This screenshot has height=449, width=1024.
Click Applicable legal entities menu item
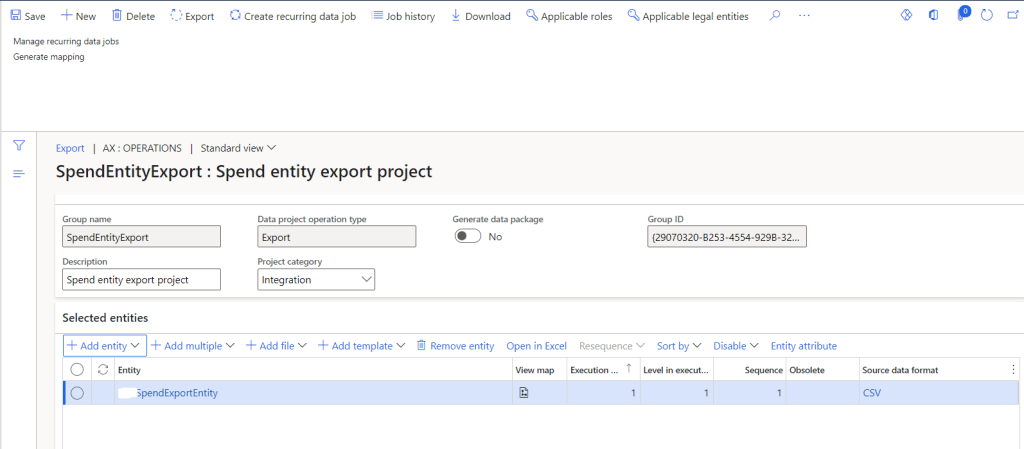[688, 16]
